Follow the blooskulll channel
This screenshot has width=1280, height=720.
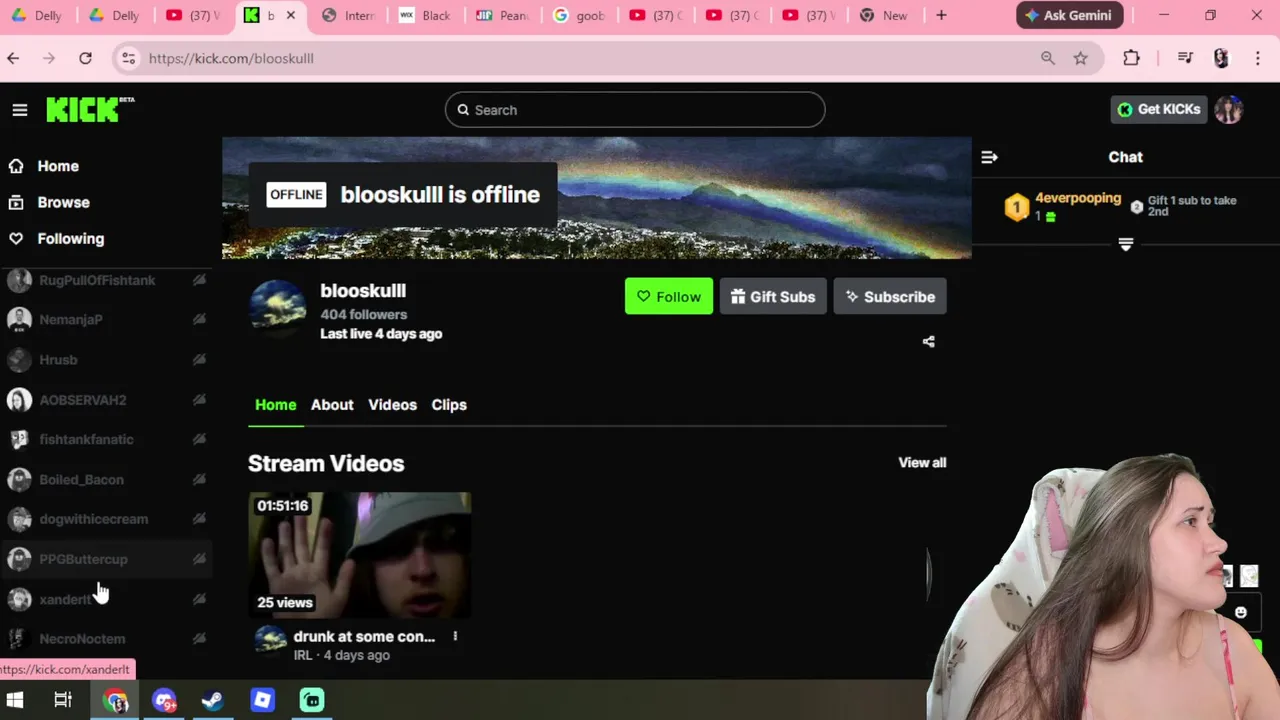pyautogui.click(x=669, y=296)
